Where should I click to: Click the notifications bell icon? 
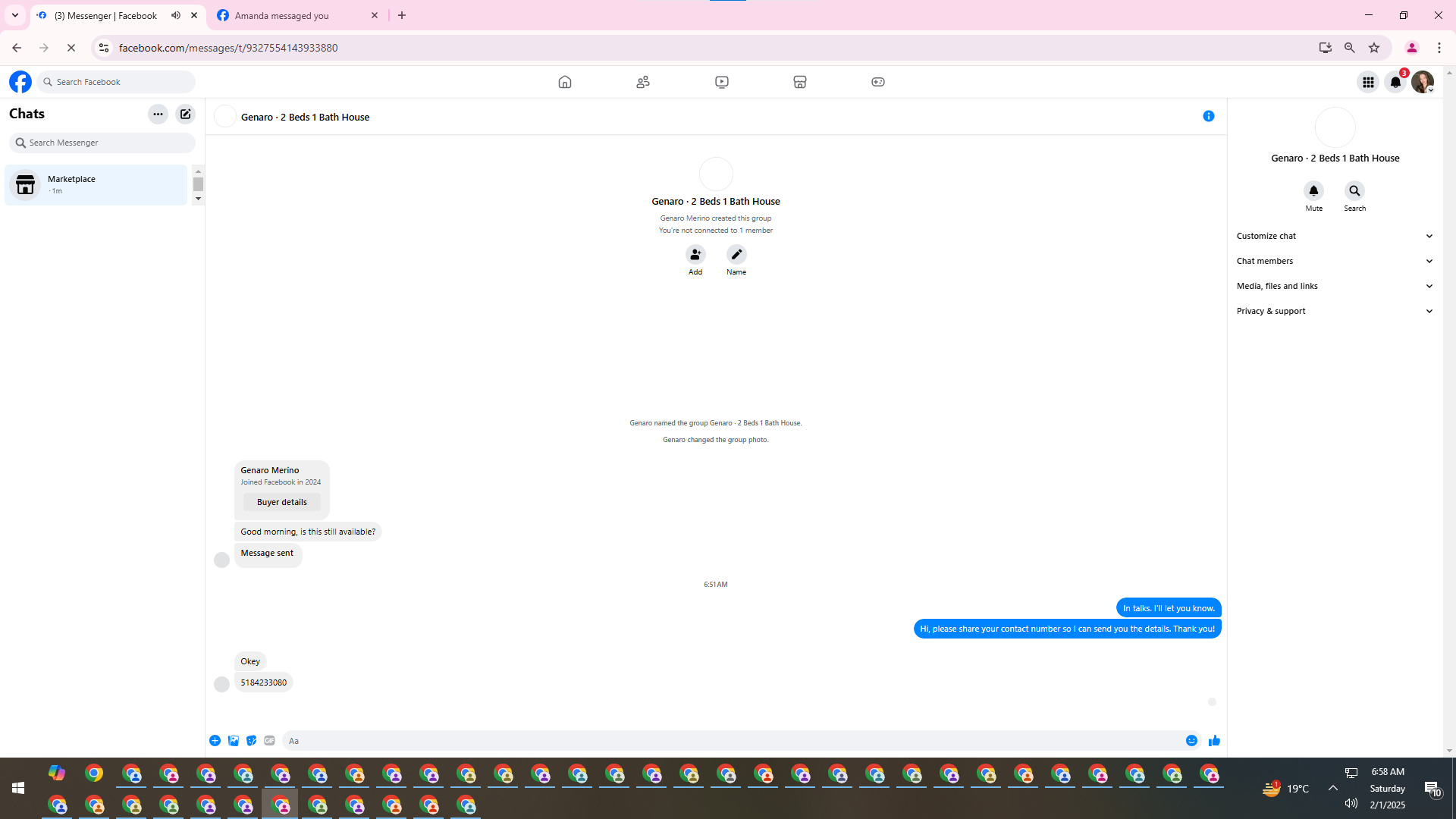coord(1395,82)
